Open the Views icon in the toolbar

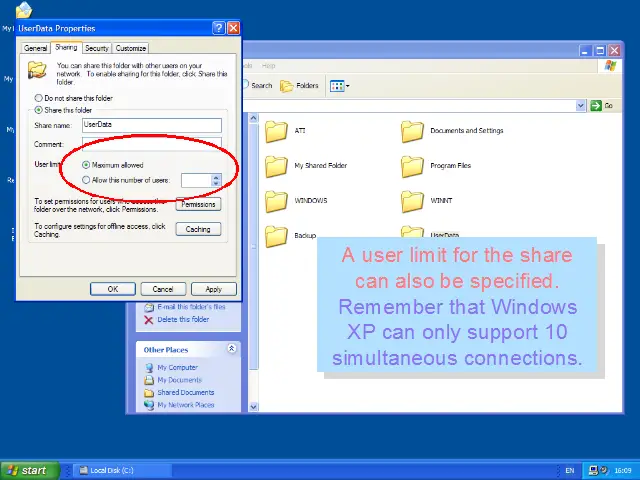tap(337, 86)
